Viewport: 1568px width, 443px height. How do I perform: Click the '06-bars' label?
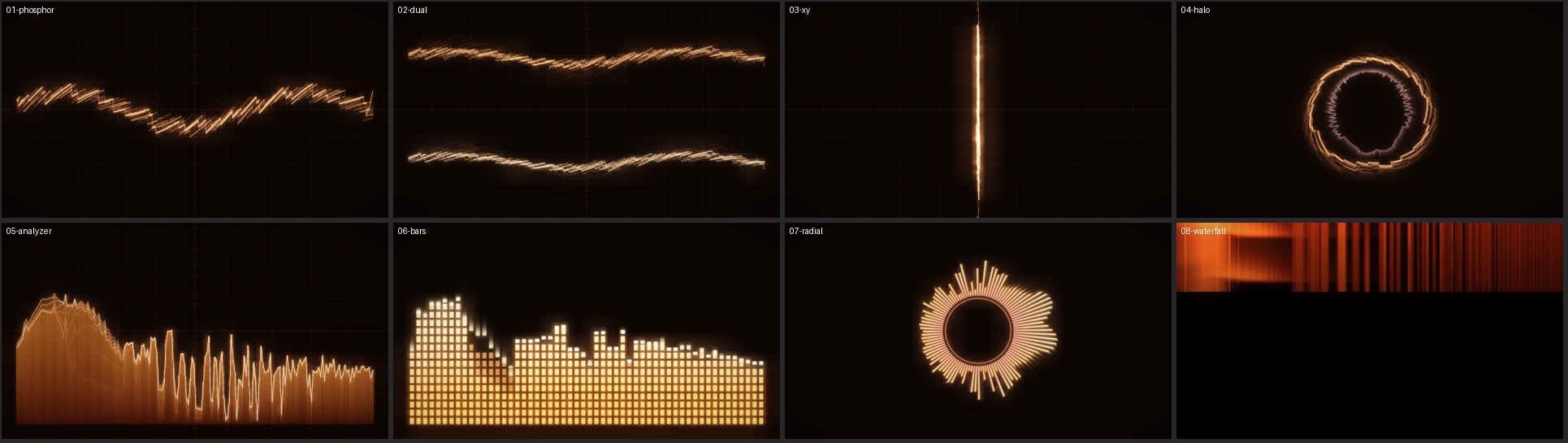coord(412,232)
